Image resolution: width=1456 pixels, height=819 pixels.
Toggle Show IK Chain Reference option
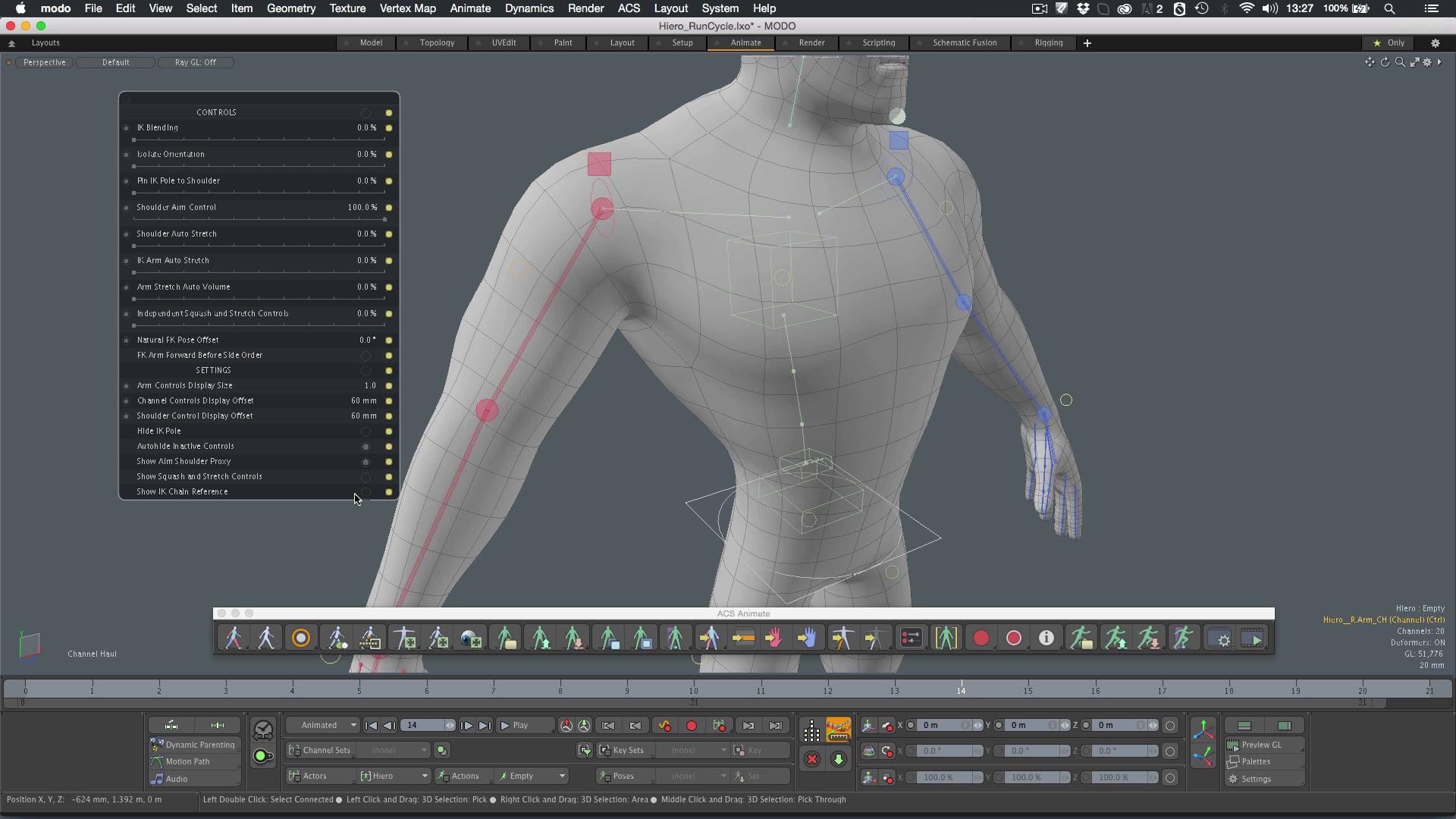coord(366,492)
